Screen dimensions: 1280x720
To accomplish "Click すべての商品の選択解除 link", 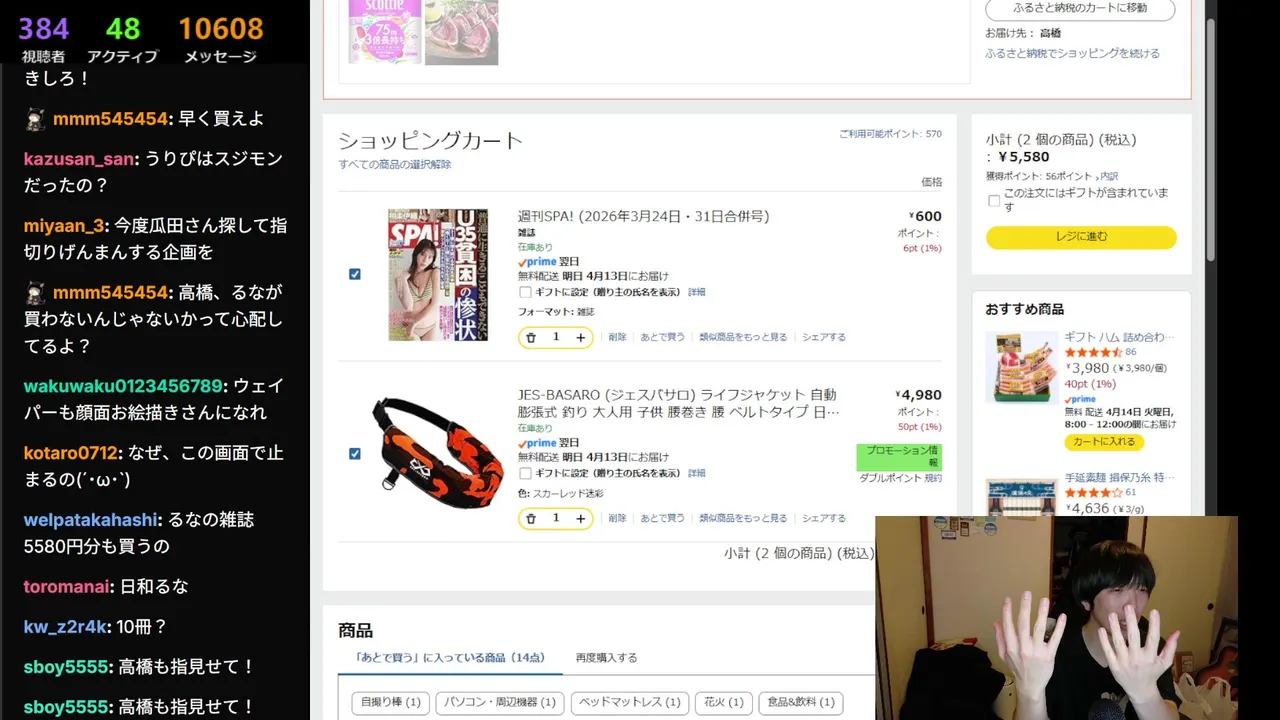I will coord(394,164).
